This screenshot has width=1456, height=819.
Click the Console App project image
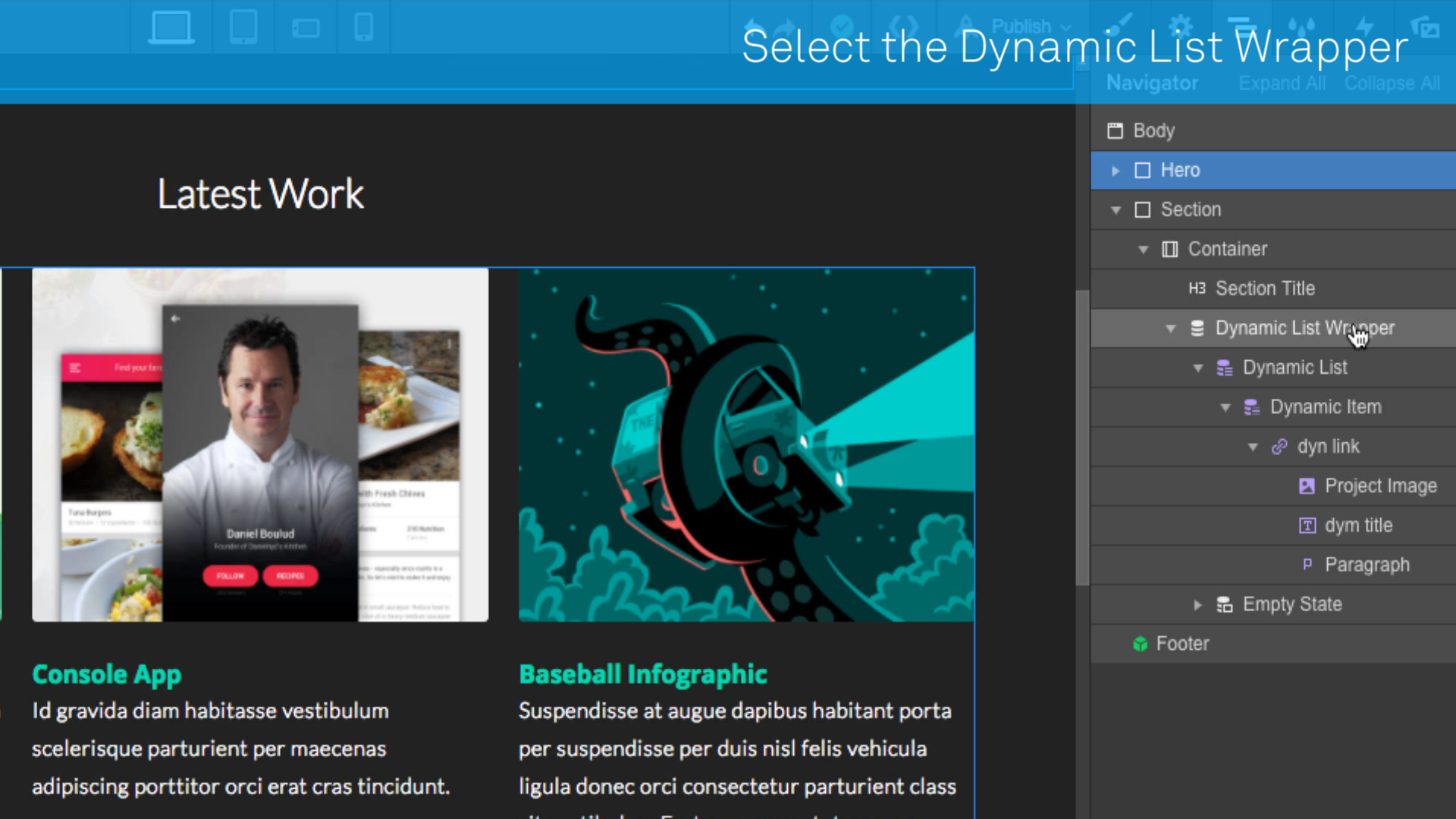tap(260, 445)
